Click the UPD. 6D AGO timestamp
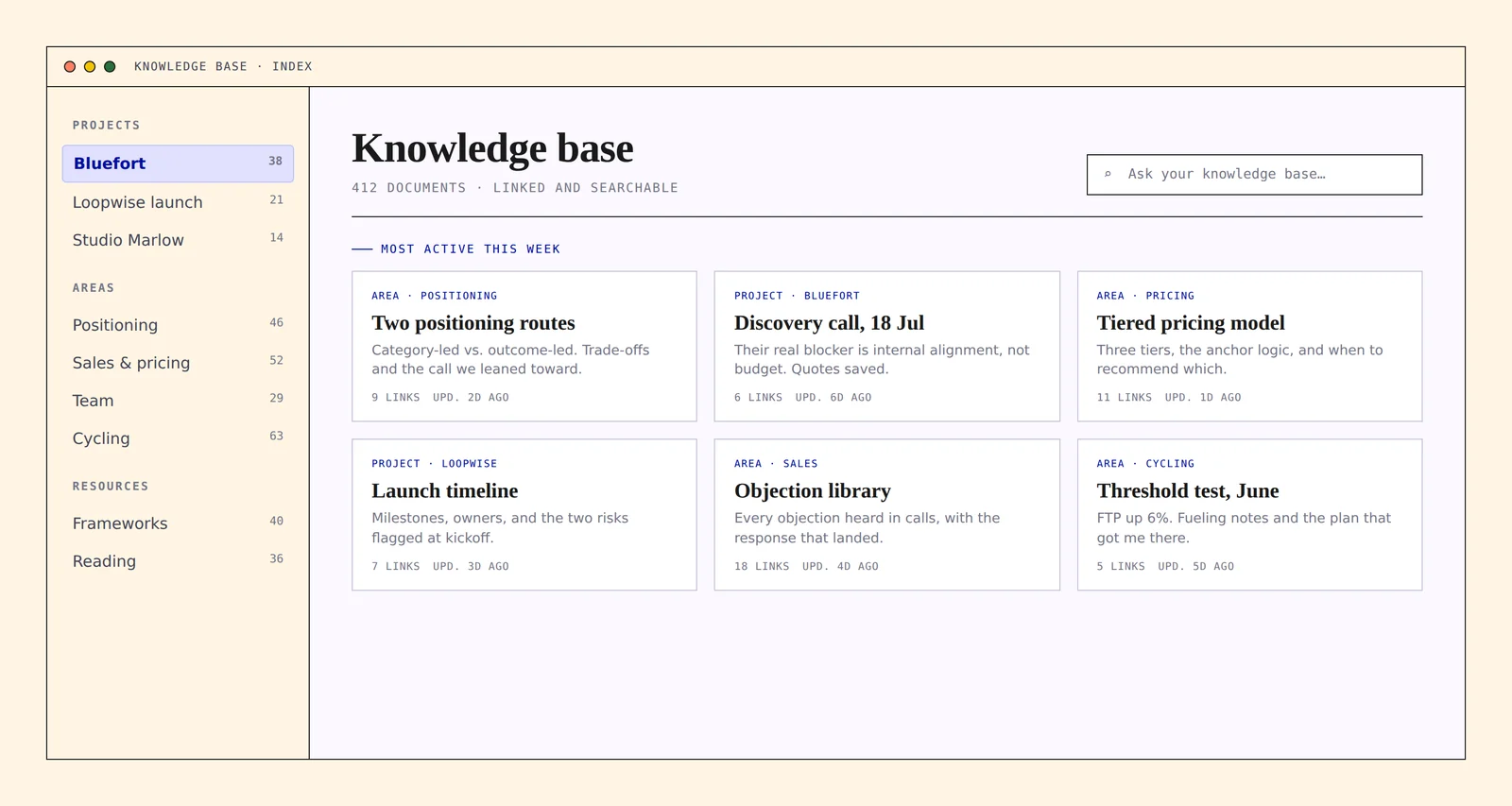This screenshot has width=1512, height=806. [833, 398]
